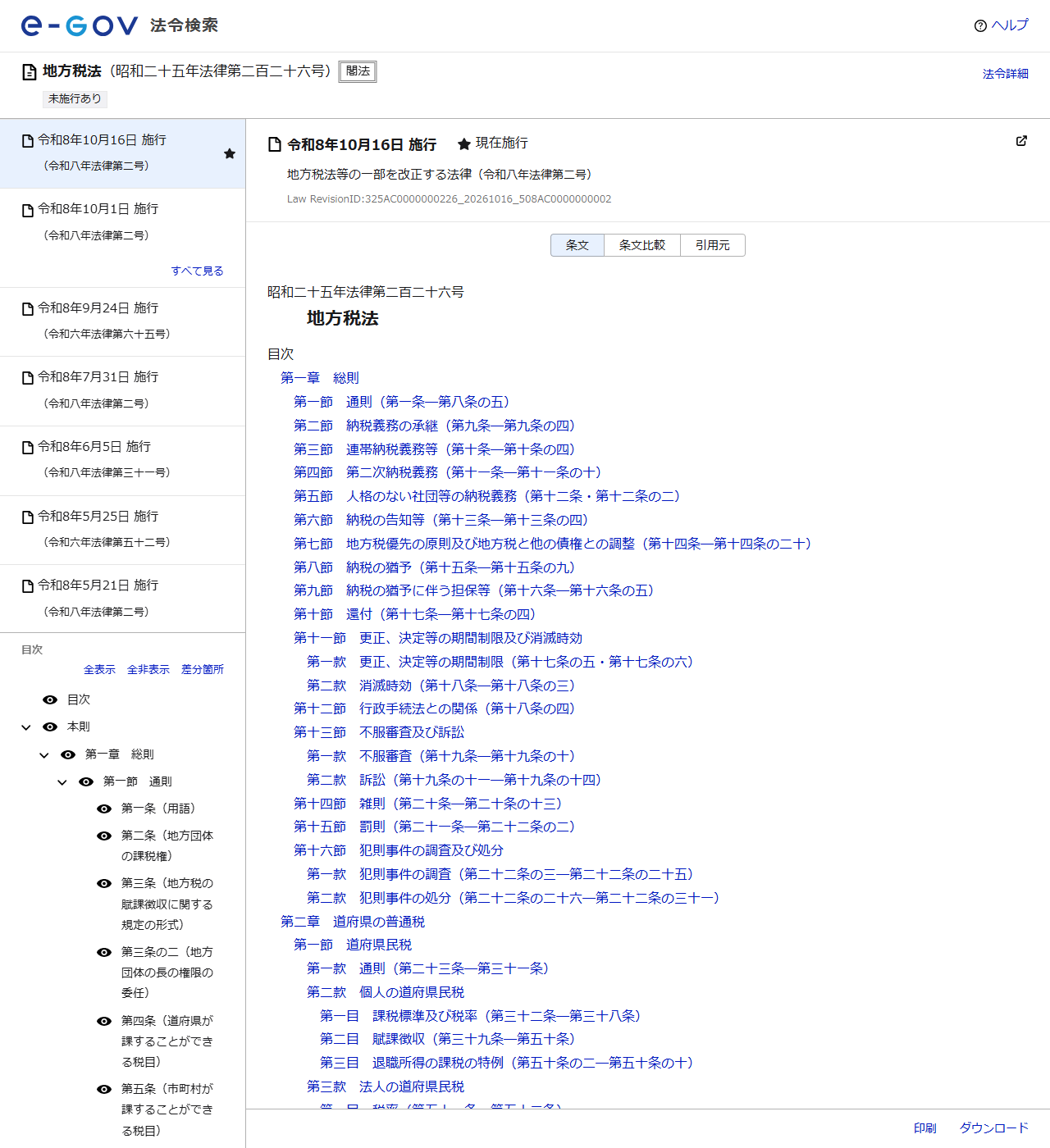Screen dimensions: 1050x1148
Task: Select 令和8年6月5日 施行 revision entry
Action: (123, 460)
